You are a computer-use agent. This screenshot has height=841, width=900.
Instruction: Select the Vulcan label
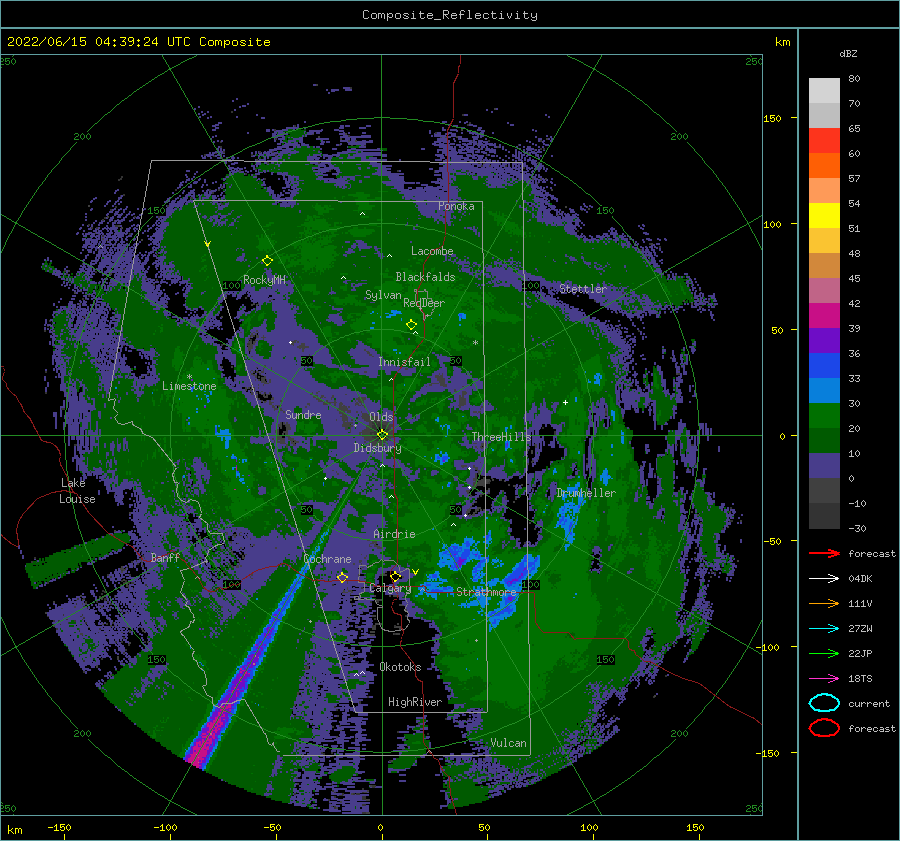click(508, 743)
